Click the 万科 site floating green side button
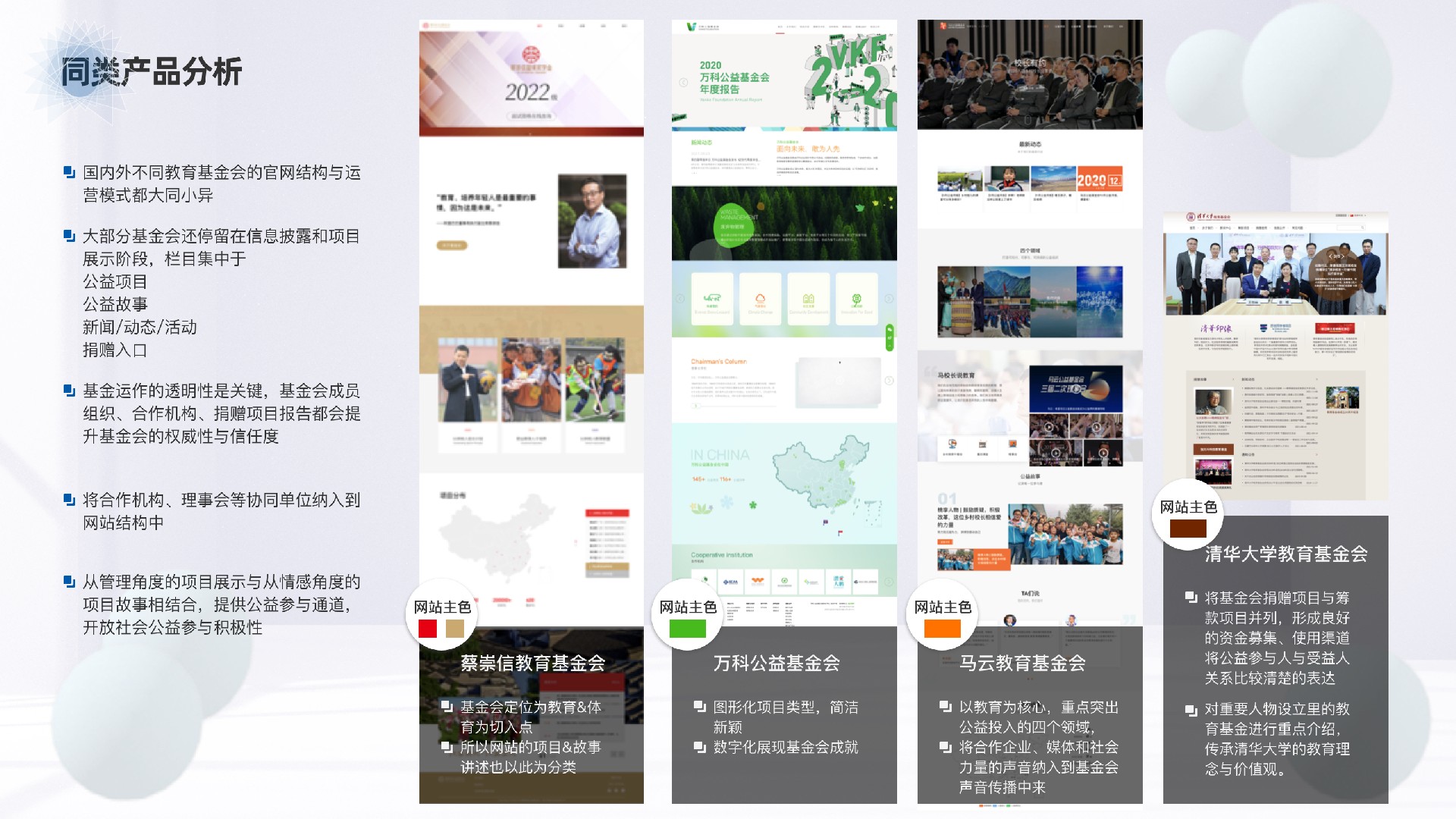 click(x=890, y=337)
